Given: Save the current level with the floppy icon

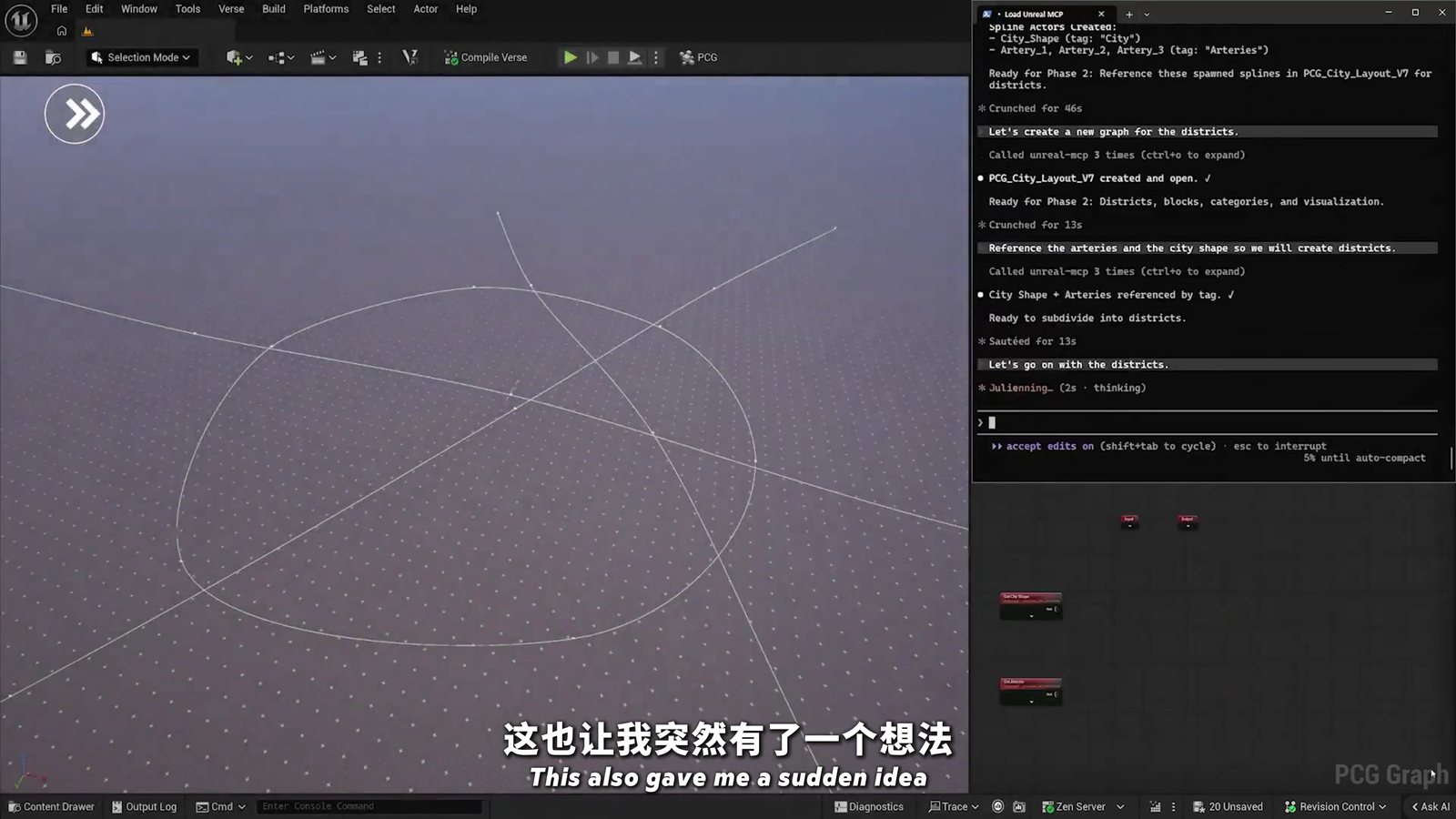Looking at the screenshot, I should [x=20, y=57].
